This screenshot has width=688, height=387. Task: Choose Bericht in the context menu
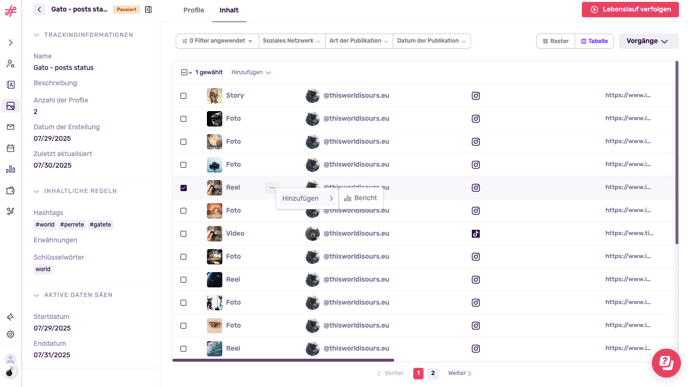[361, 198]
